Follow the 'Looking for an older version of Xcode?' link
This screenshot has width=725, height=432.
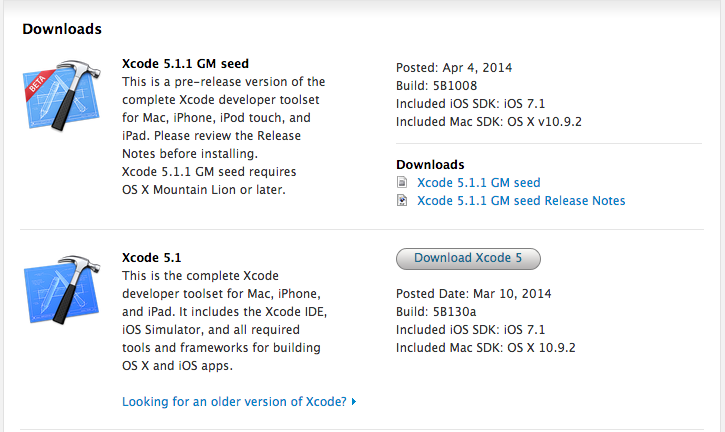pos(234,401)
